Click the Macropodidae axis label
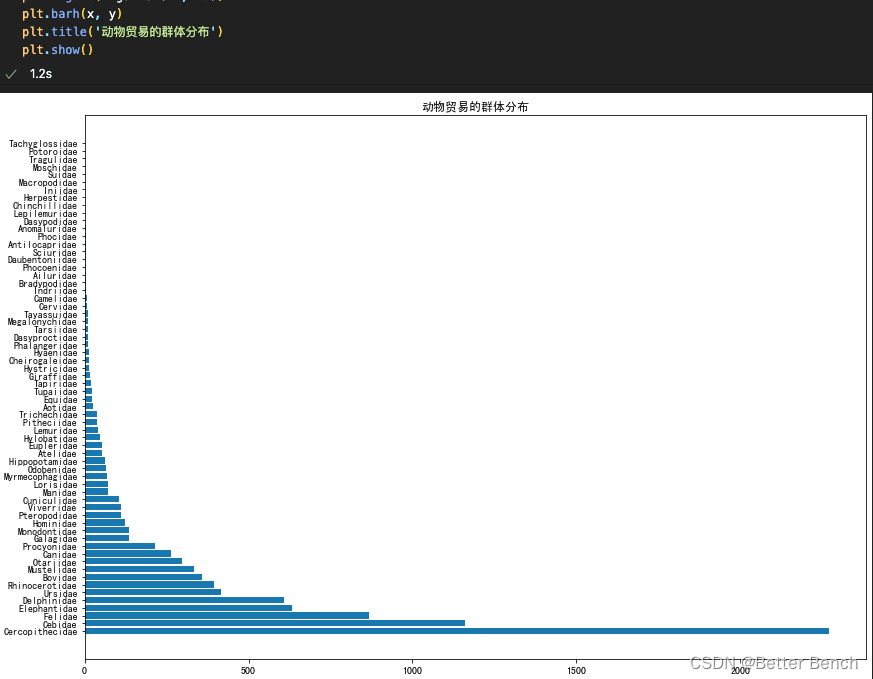 [x=48, y=183]
